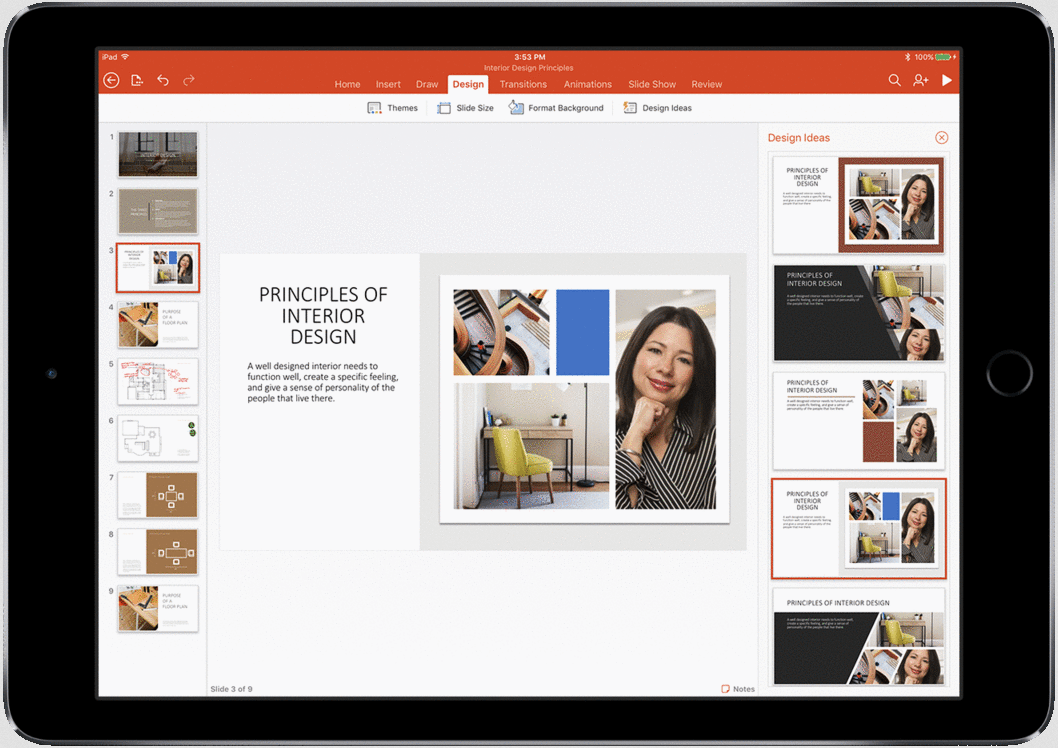Screen dimensions: 1058x748
Task: Click the Slide Size icon
Action: click(443, 108)
